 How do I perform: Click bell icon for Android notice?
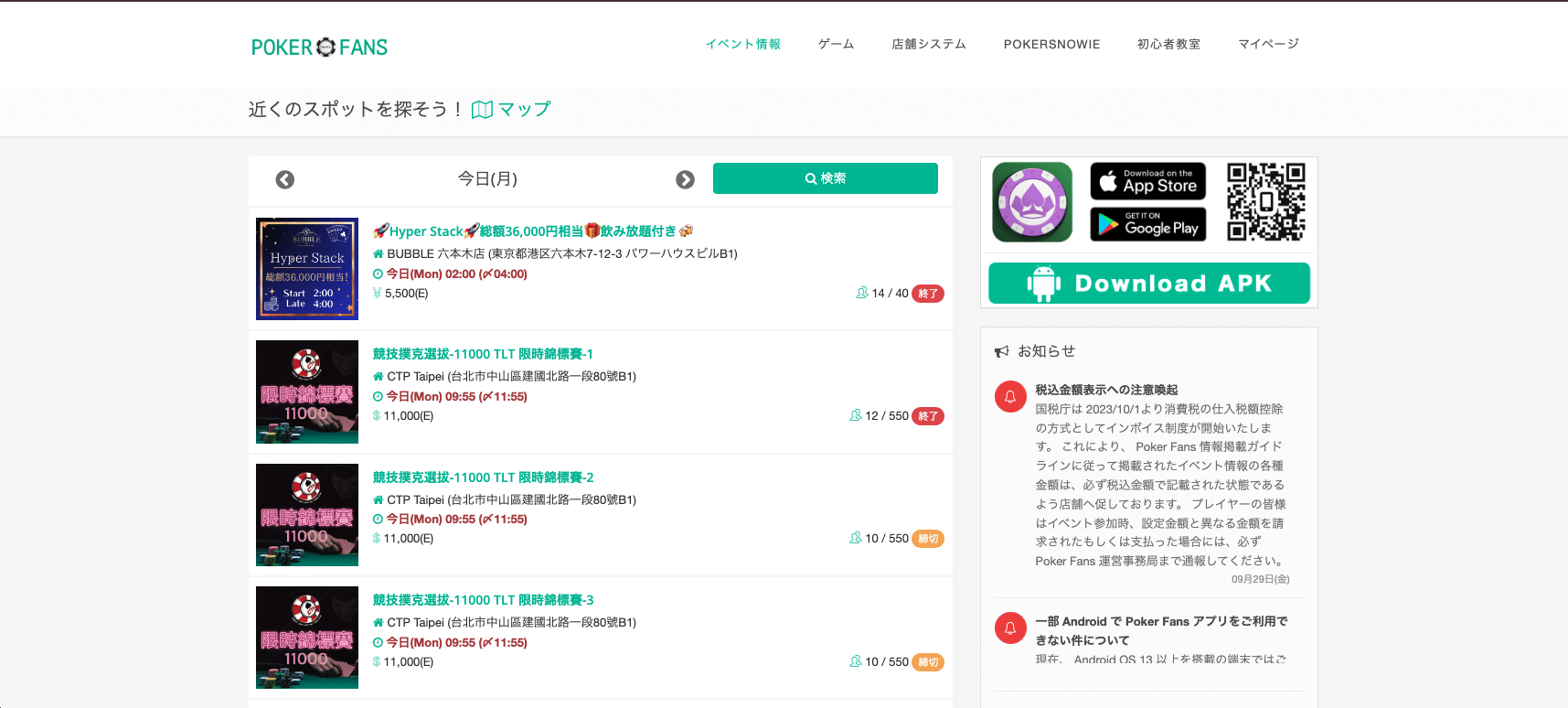[x=1010, y=628]
